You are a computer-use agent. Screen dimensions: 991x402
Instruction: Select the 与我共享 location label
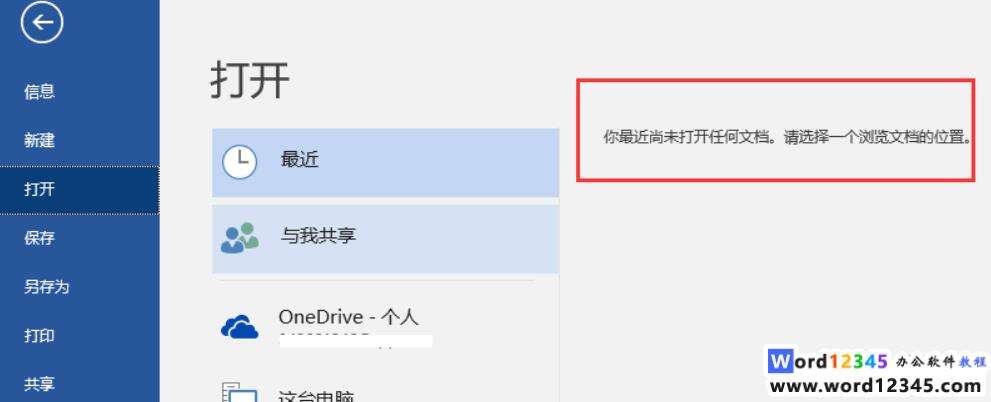(318, 236)
